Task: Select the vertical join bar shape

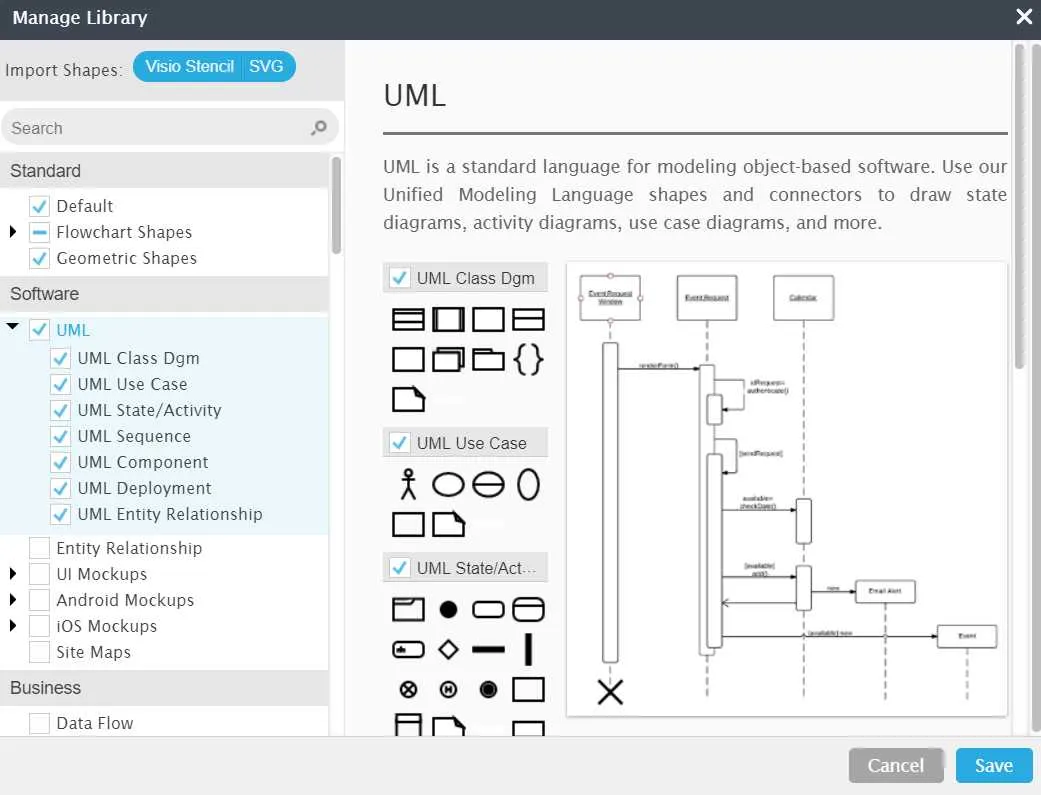Action: coord(528,649)
